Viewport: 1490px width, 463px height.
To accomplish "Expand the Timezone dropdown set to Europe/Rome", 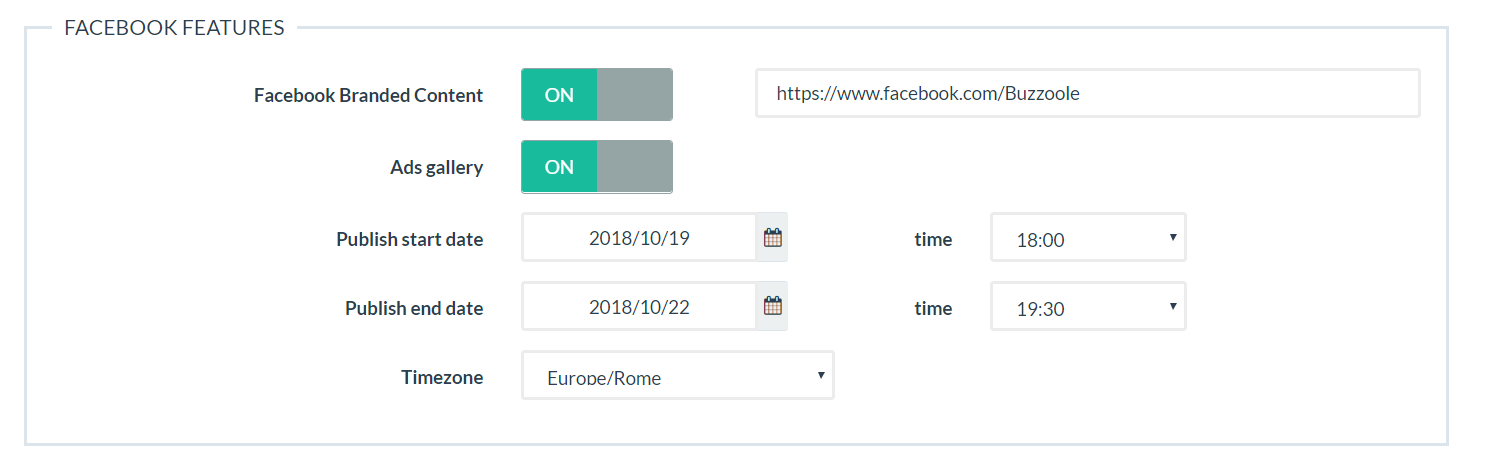I will [678, 375].
